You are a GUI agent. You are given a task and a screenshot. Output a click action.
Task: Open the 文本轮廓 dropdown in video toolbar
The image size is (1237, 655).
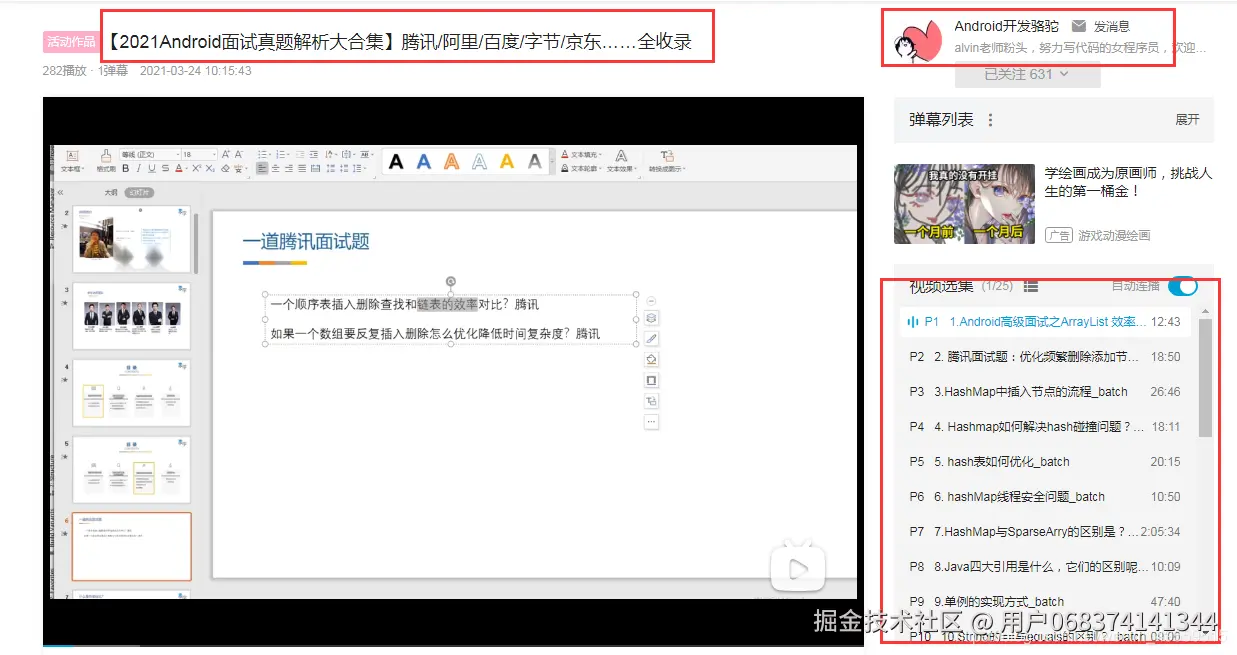(x=581, y=169)
